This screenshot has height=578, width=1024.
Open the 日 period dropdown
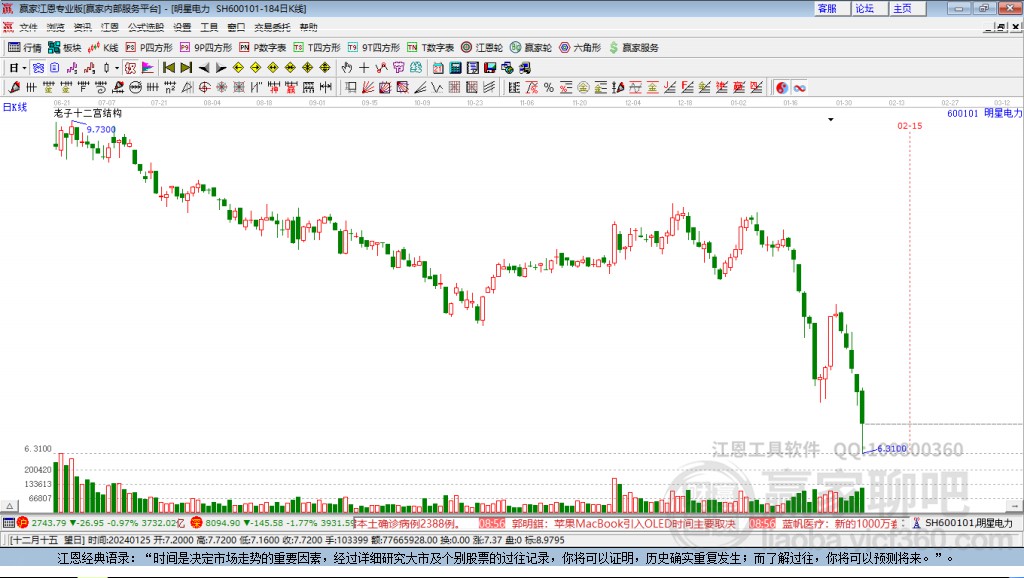tap(17, 68)
